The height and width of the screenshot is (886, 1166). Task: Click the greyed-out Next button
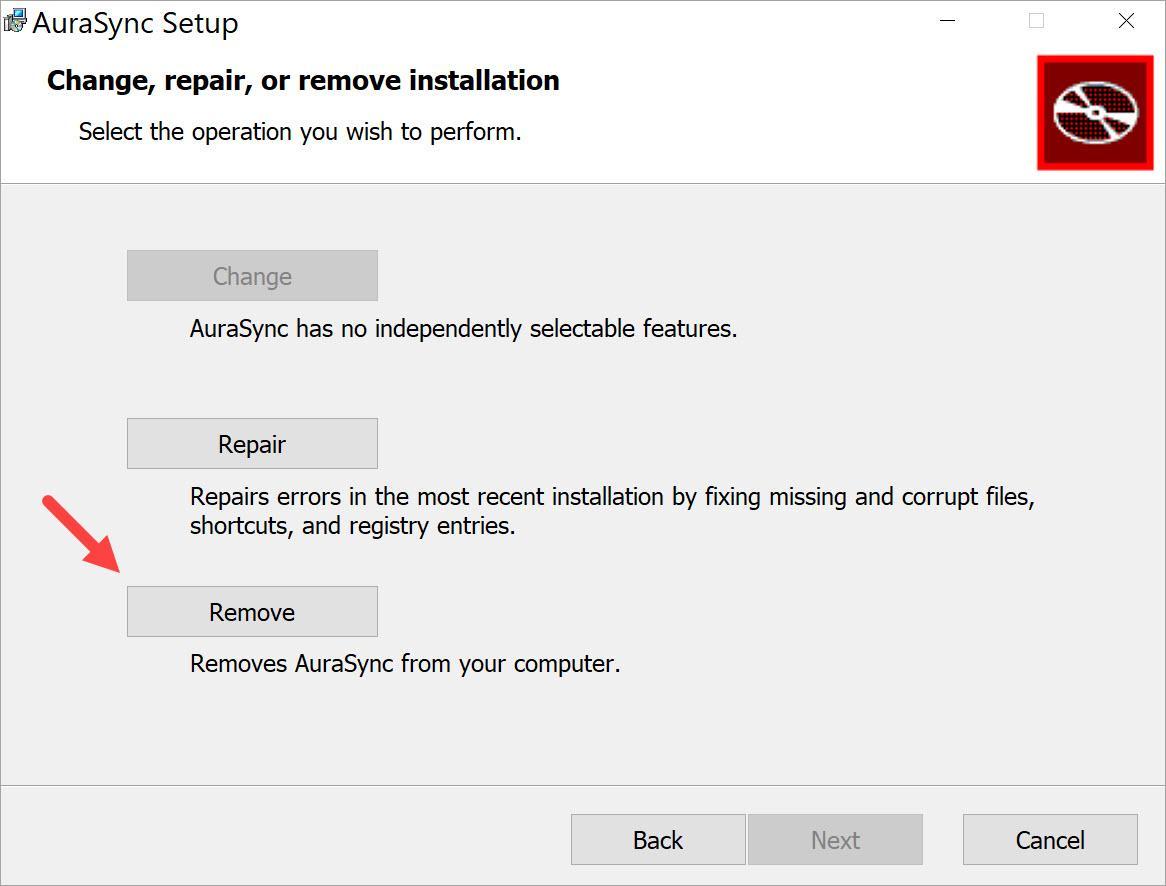click(x=835, y=839)
